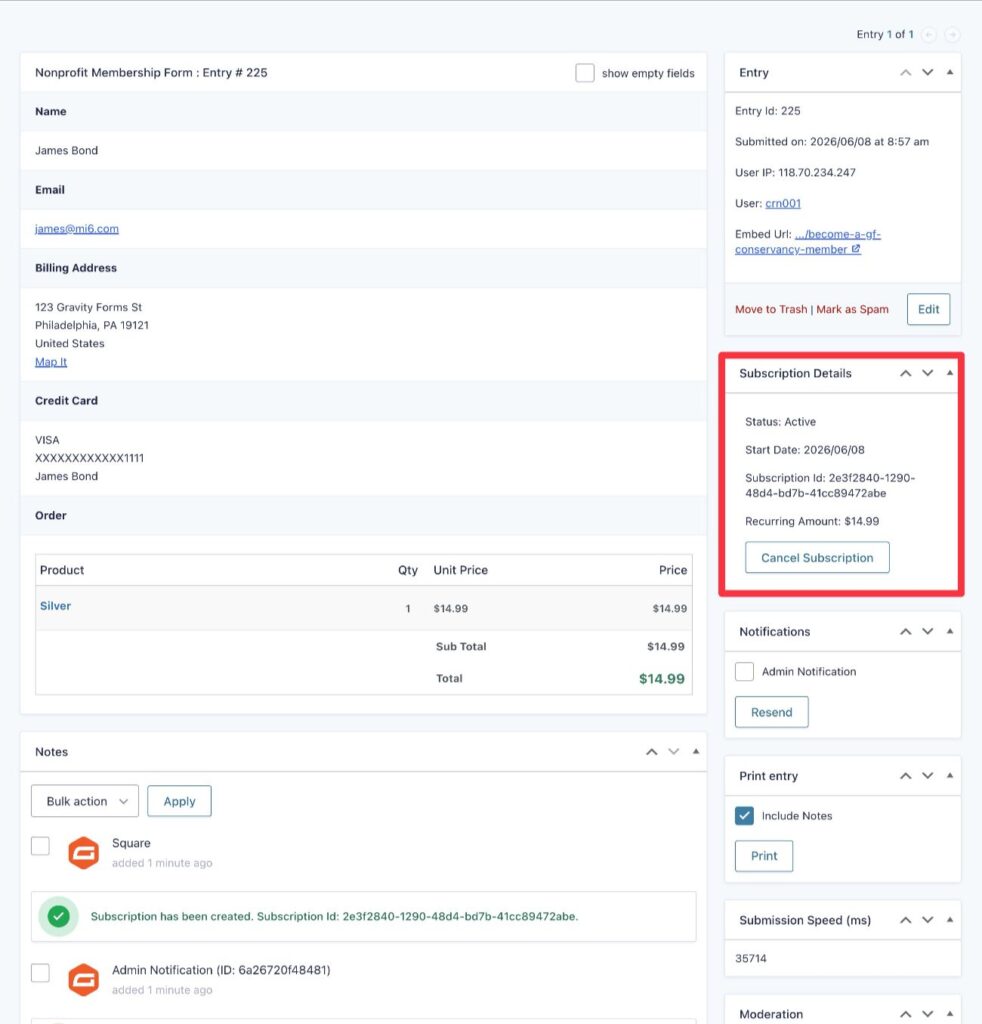This screenshot has width=982, height=1024.
Task: Click the Silver product name
Action: pos(55,606)
